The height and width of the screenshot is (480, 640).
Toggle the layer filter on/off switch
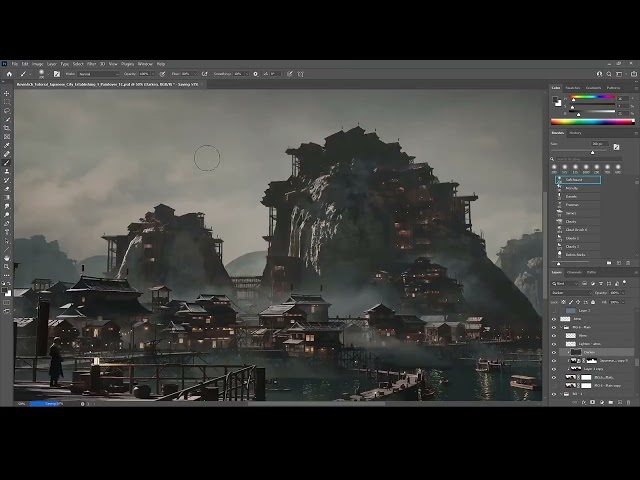point(624,282)
